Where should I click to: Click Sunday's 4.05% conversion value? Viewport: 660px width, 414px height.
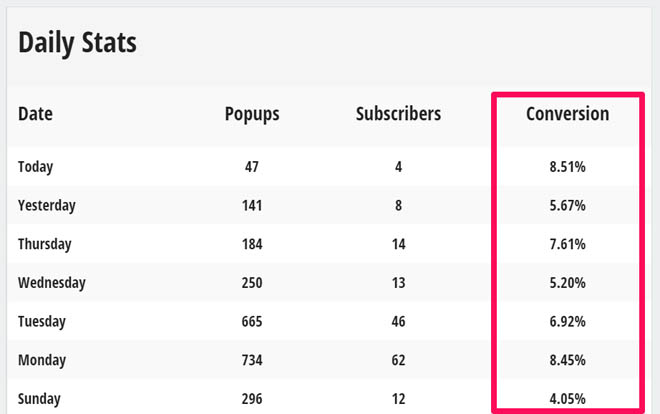pos(567,399)
